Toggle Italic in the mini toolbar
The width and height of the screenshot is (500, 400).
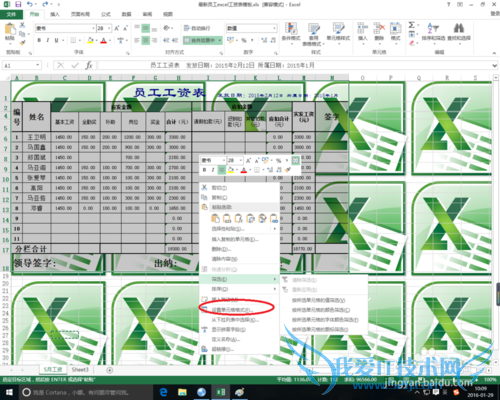(213, 170)
